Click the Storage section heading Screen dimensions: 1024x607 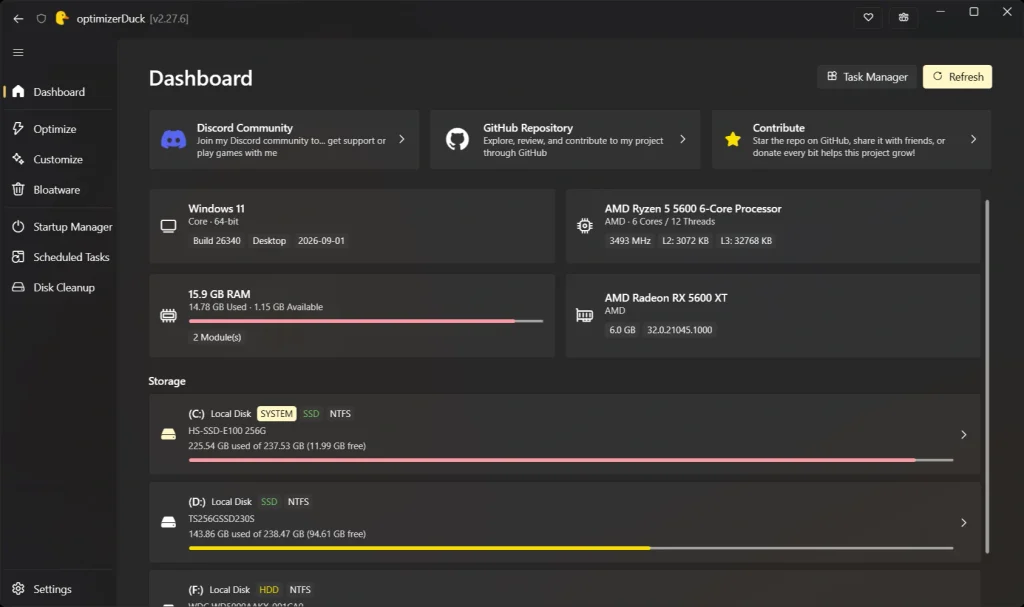[167, 381]
